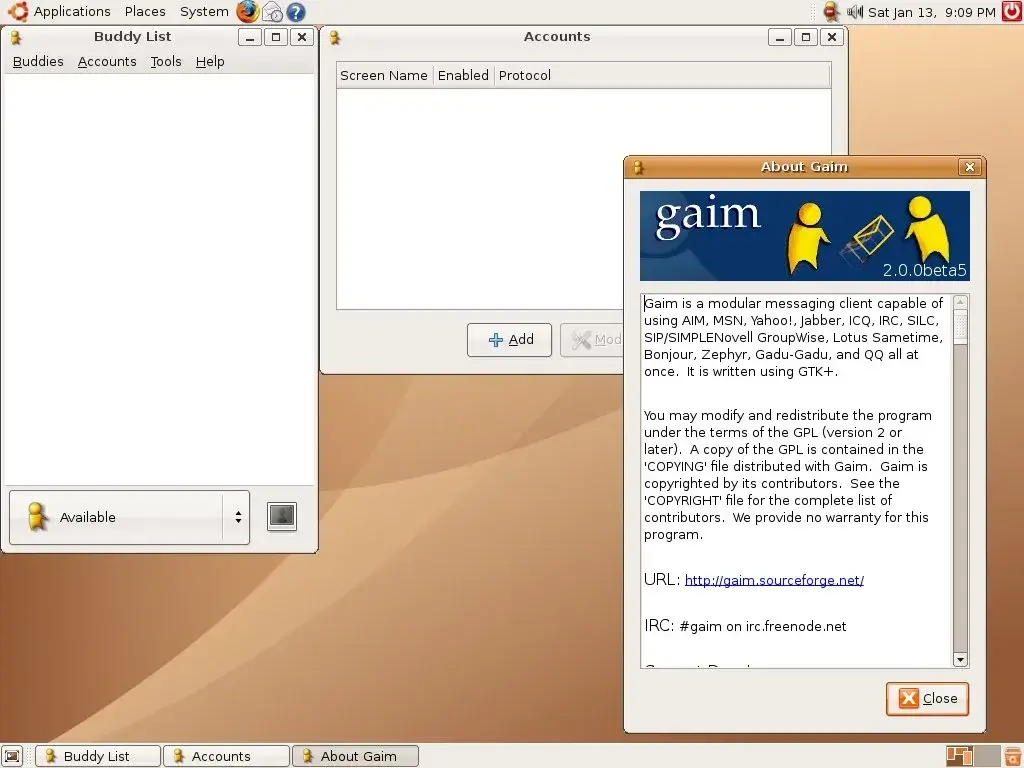The height and width of the screenshot is (768, 1024).
Task: Open the Tools menu in Buddy List
Action: pyautogui.click(x=166, y=61)
